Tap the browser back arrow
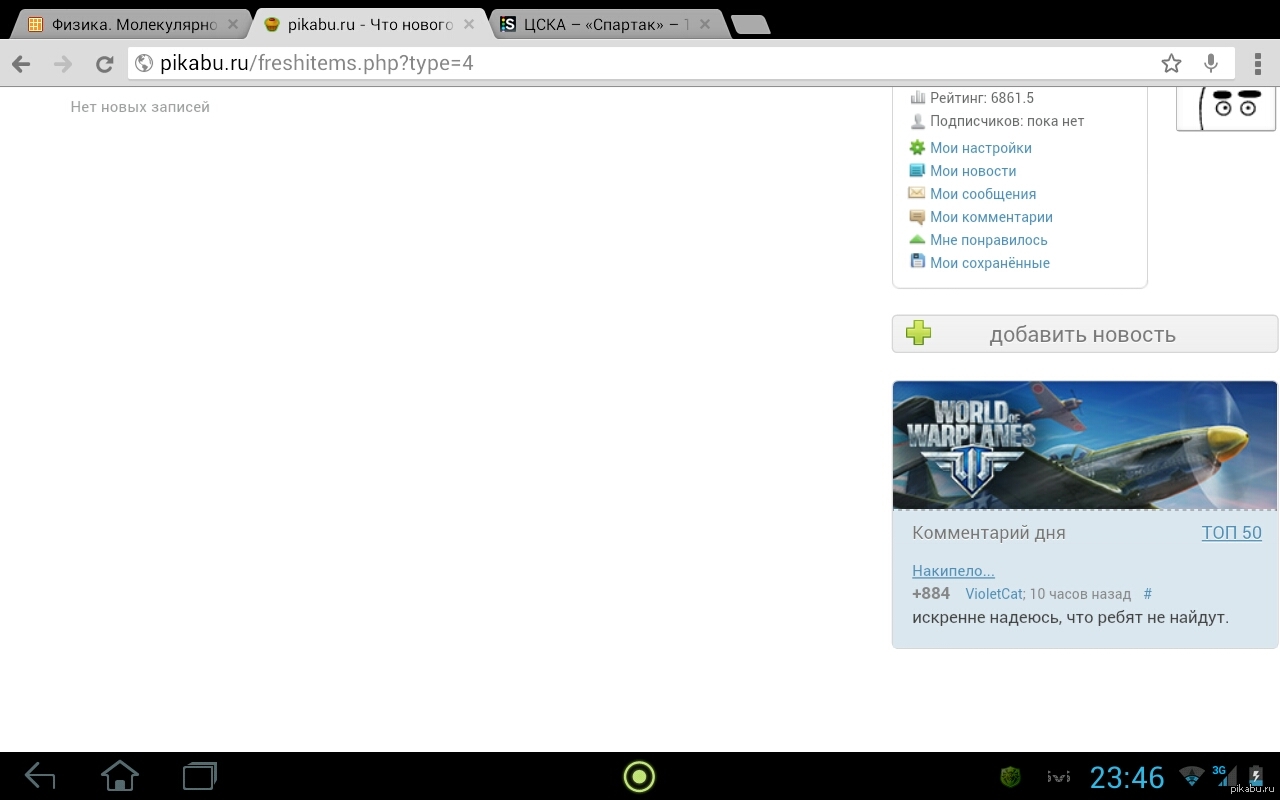 coord(21,64)
